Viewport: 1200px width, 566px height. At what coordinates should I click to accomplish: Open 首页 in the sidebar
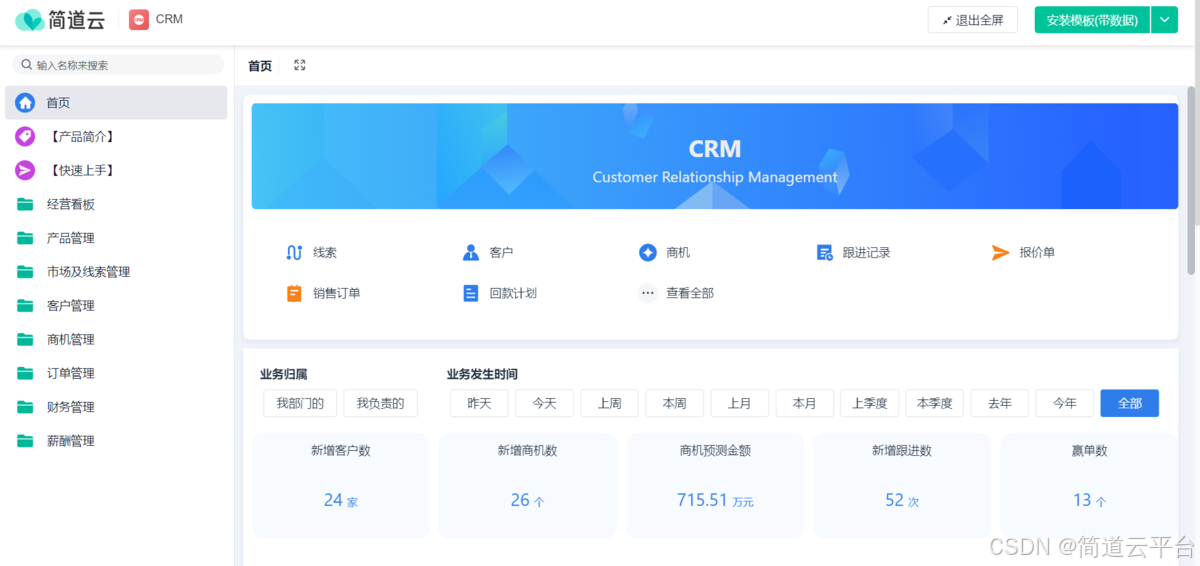pyautogui.click(x=116, y=102)
